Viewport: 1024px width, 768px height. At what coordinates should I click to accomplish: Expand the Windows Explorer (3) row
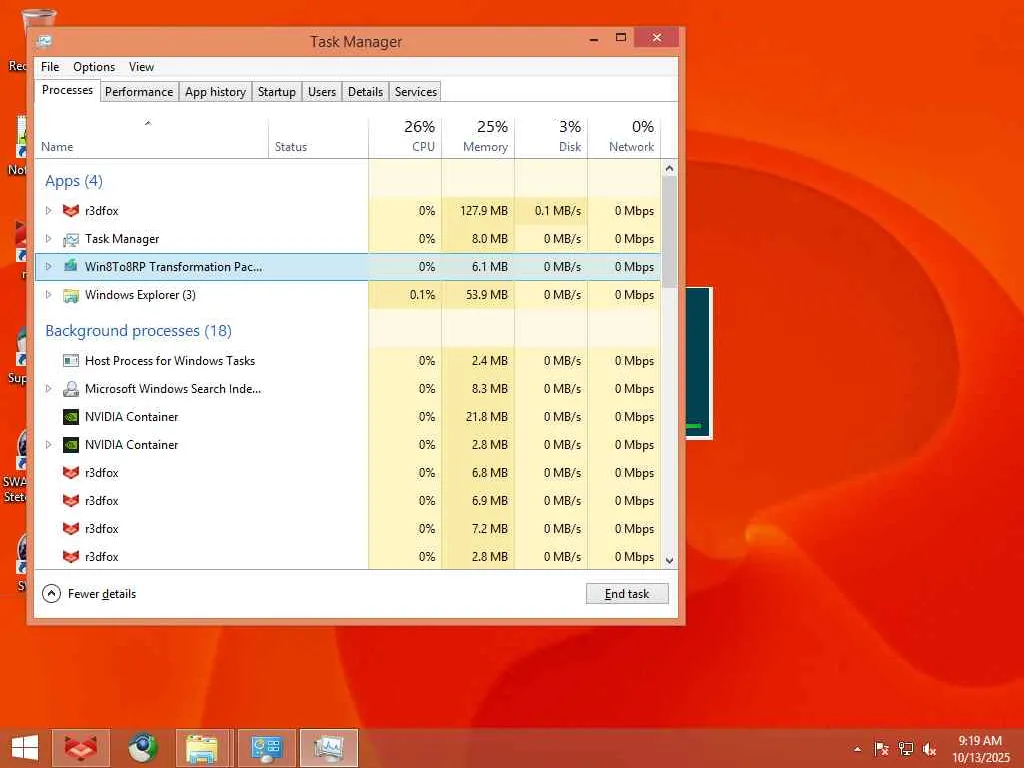[48, 295]
